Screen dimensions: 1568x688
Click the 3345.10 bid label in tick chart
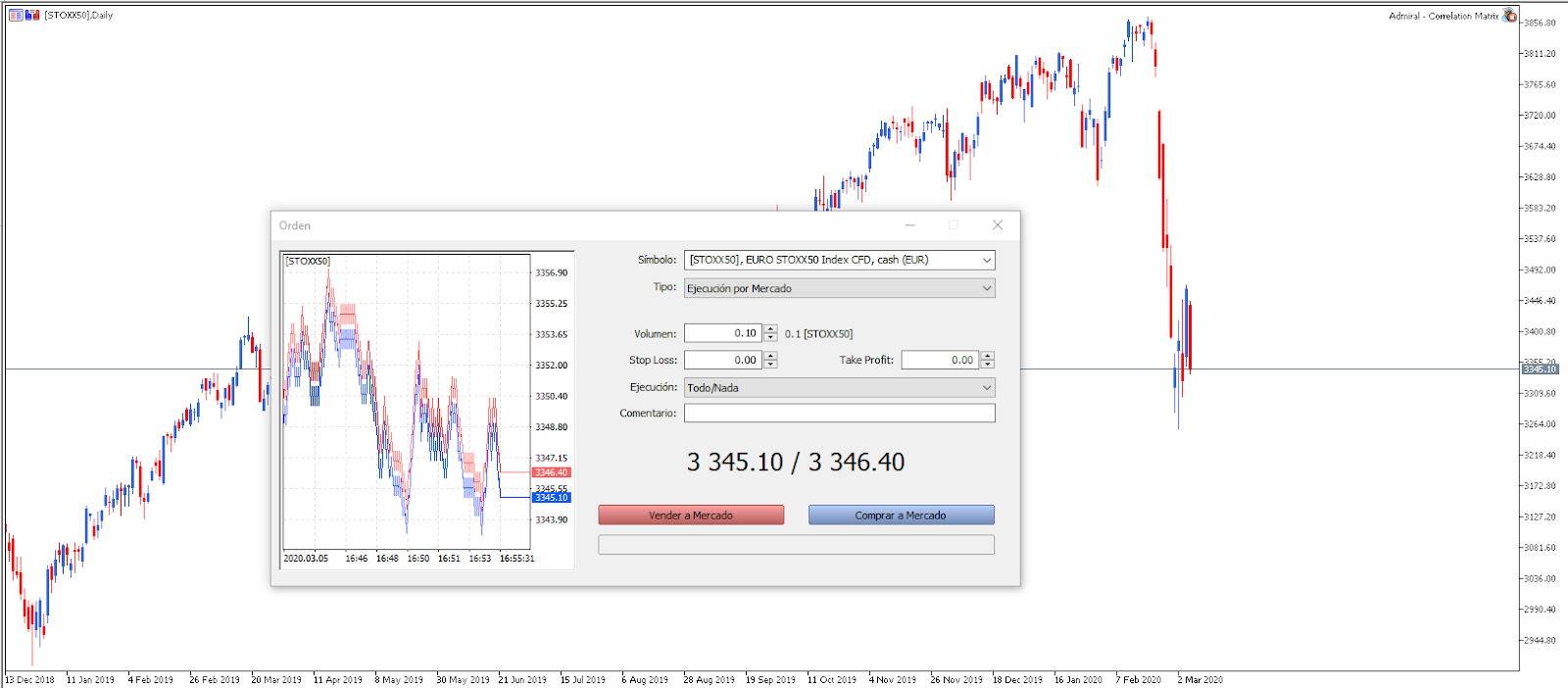pos(551,497)
